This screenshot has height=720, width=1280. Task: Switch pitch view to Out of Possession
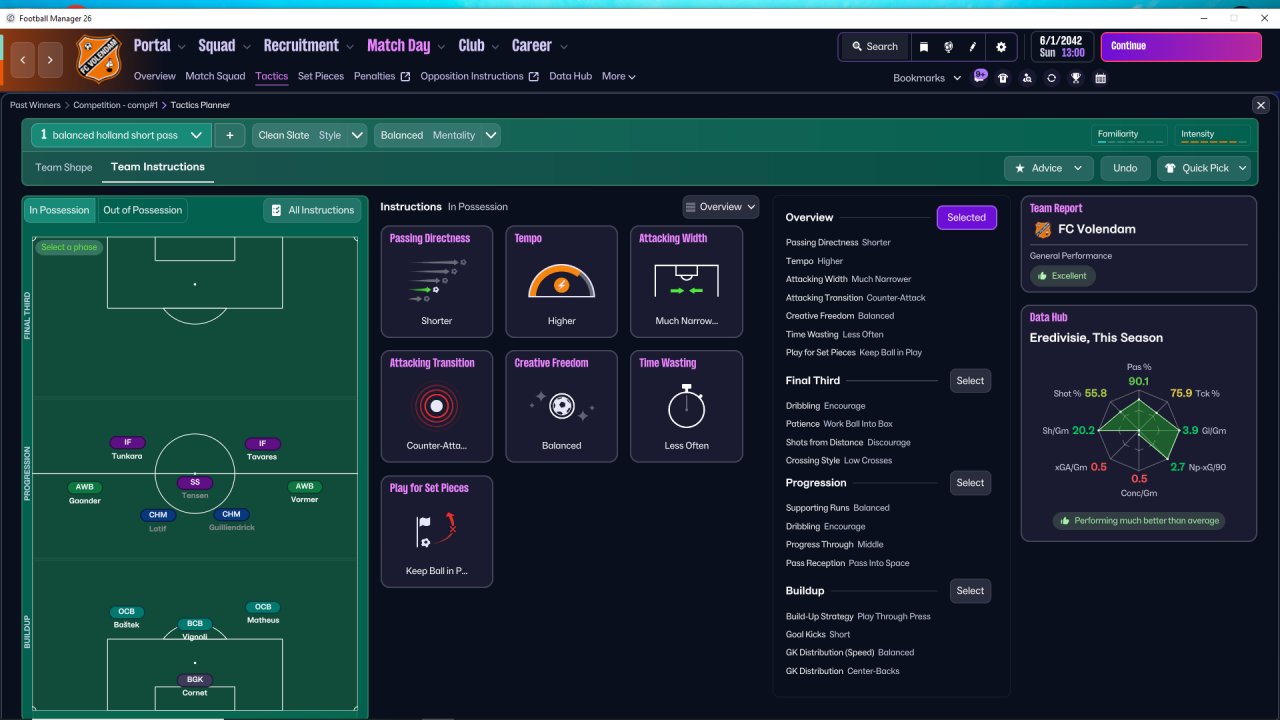[x=143, y=210]
